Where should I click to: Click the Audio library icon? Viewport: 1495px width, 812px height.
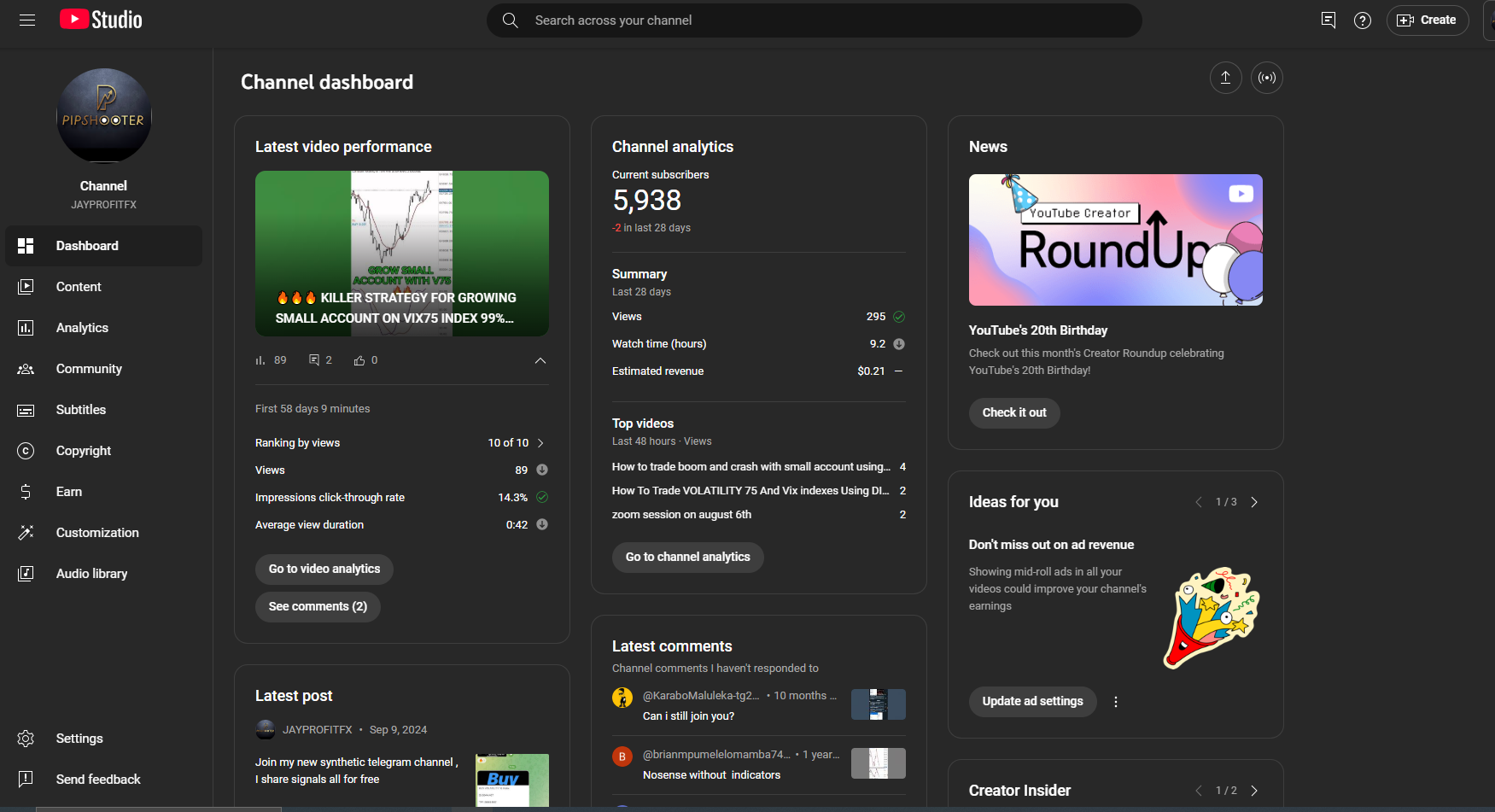pos(26,574)
